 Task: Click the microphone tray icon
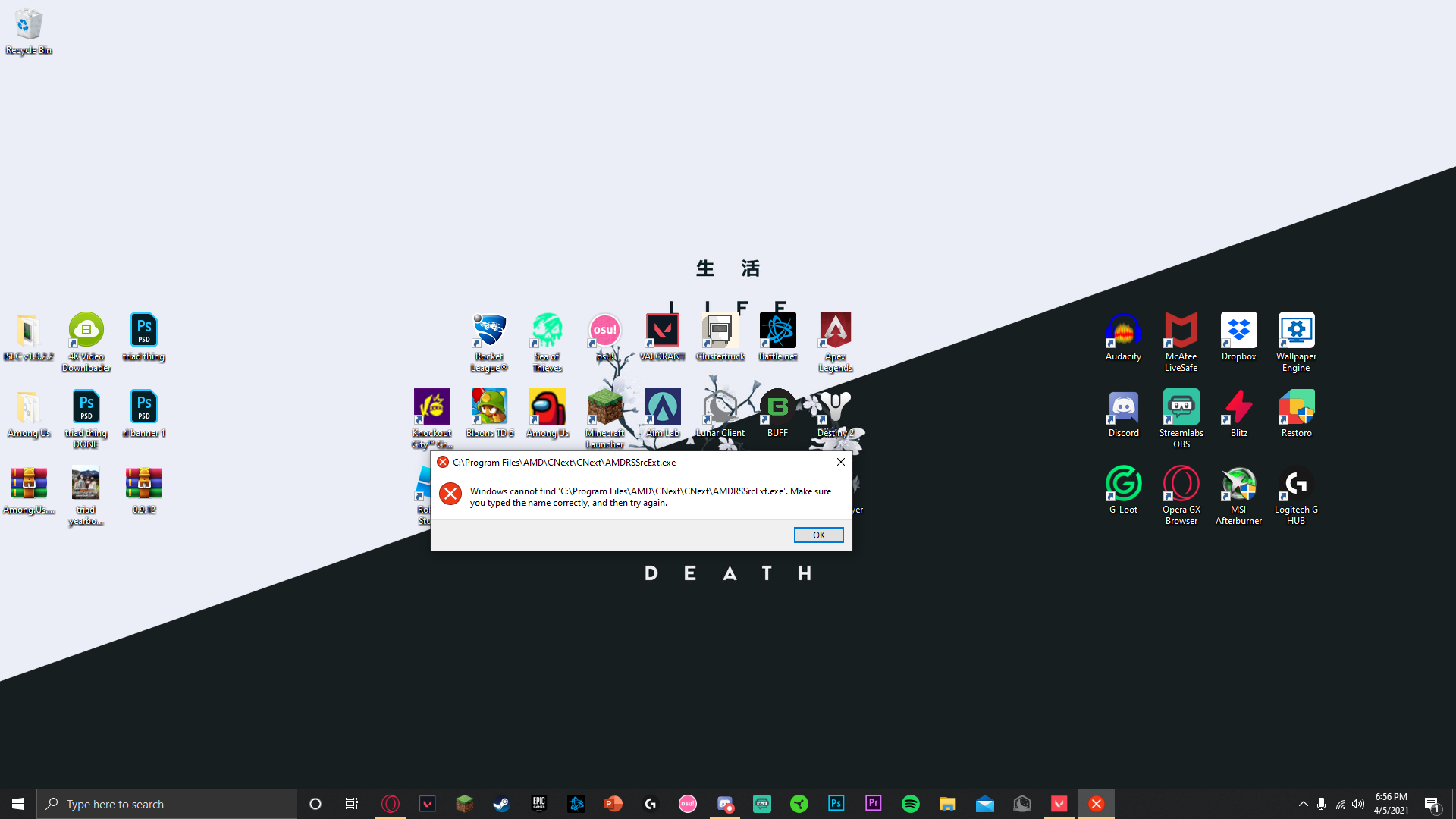pos(1321,804)
